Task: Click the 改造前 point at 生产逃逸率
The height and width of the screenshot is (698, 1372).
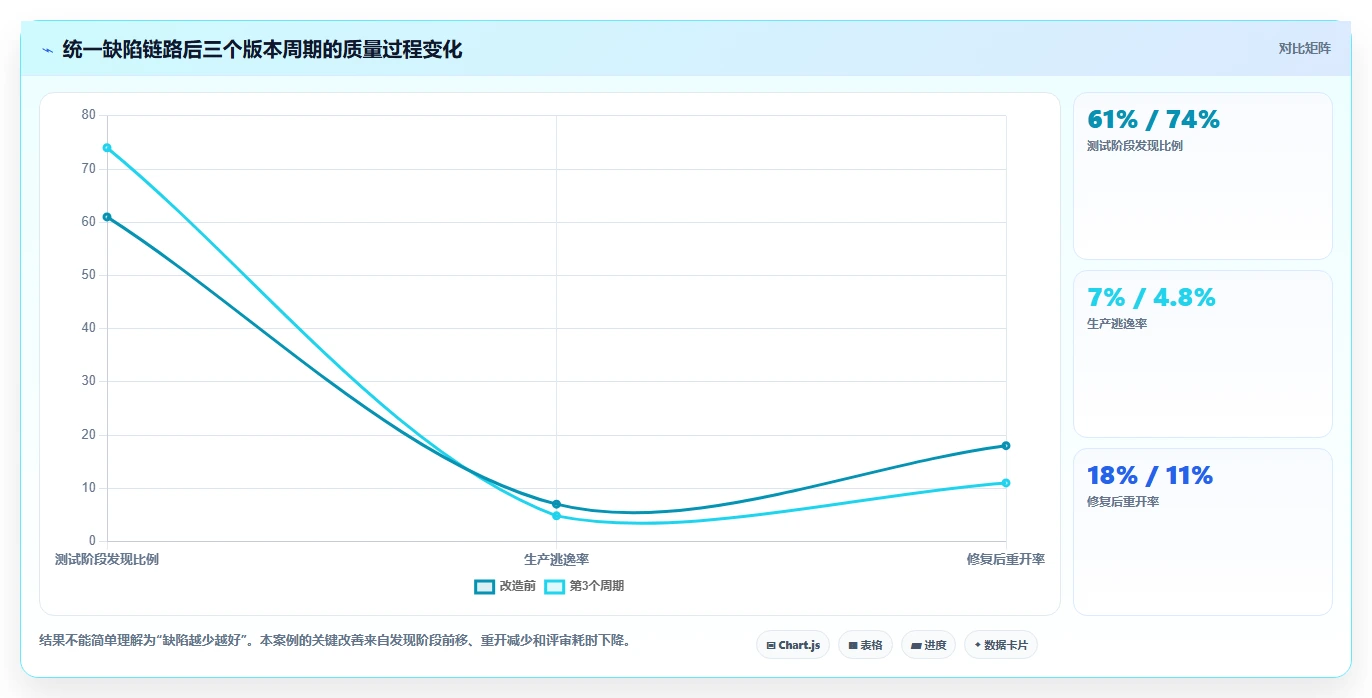Action: pyautogui.click(x=556, y=504)
